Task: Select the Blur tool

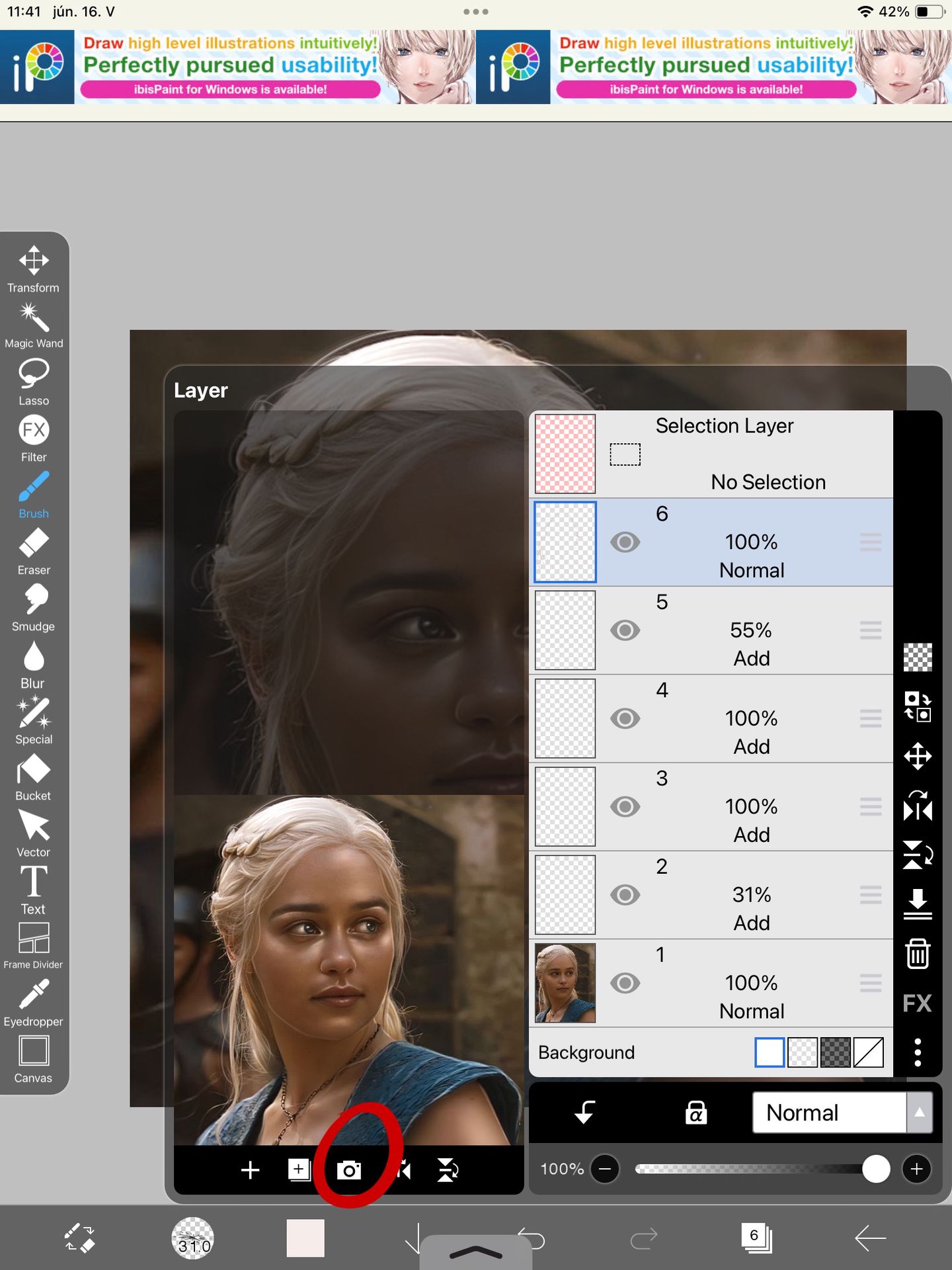Action: [x=33, y=664]
